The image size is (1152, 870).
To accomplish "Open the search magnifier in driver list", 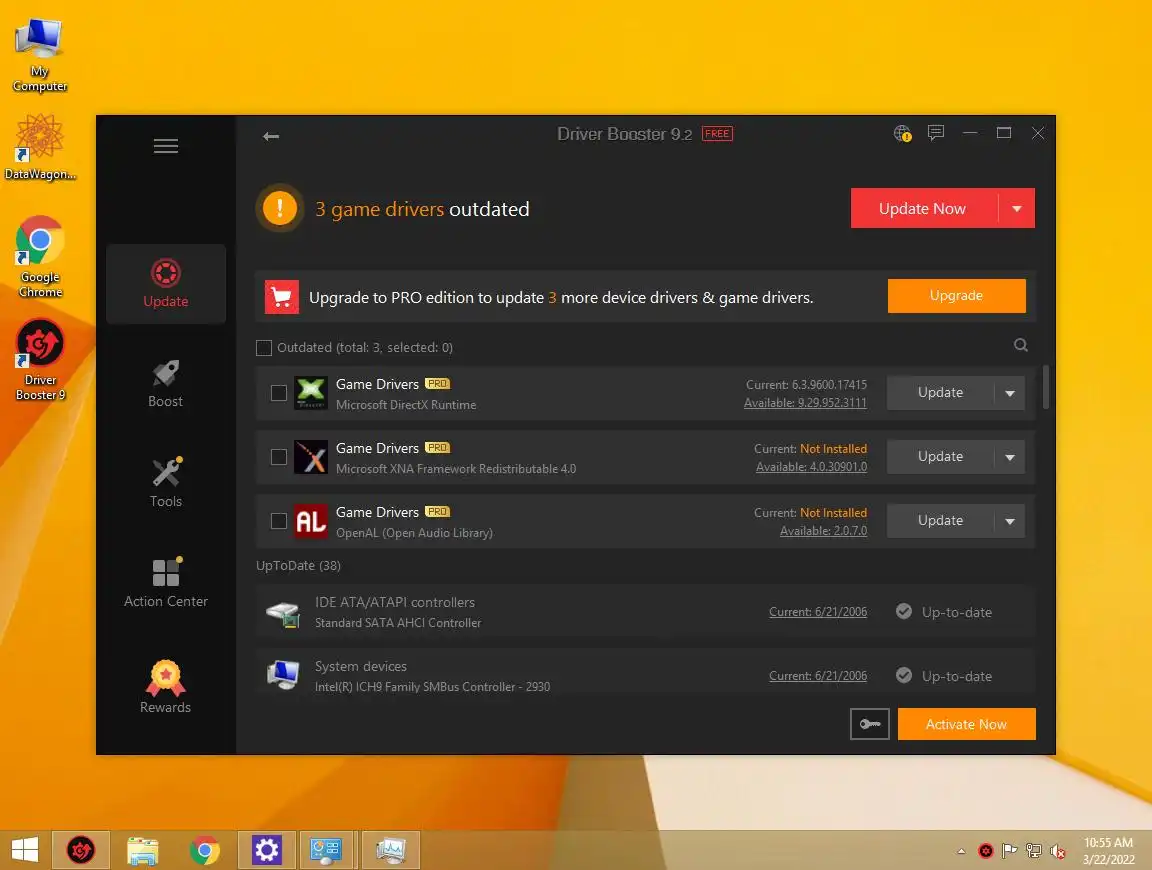I will (1020, 345).
